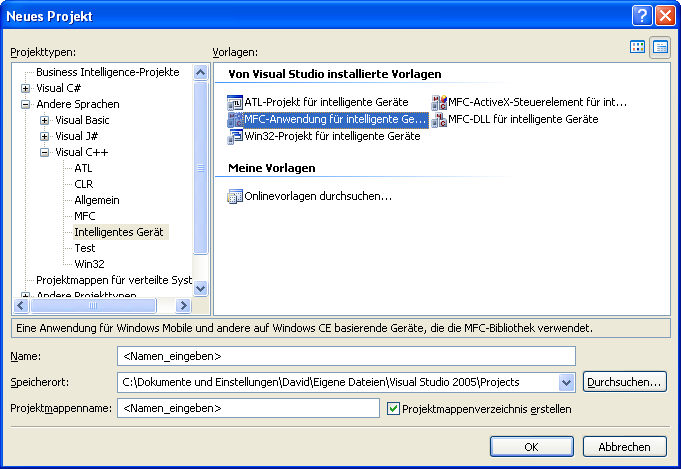Select MFC-DLL für intelligente Geräte template

click(x=523, y=119)
